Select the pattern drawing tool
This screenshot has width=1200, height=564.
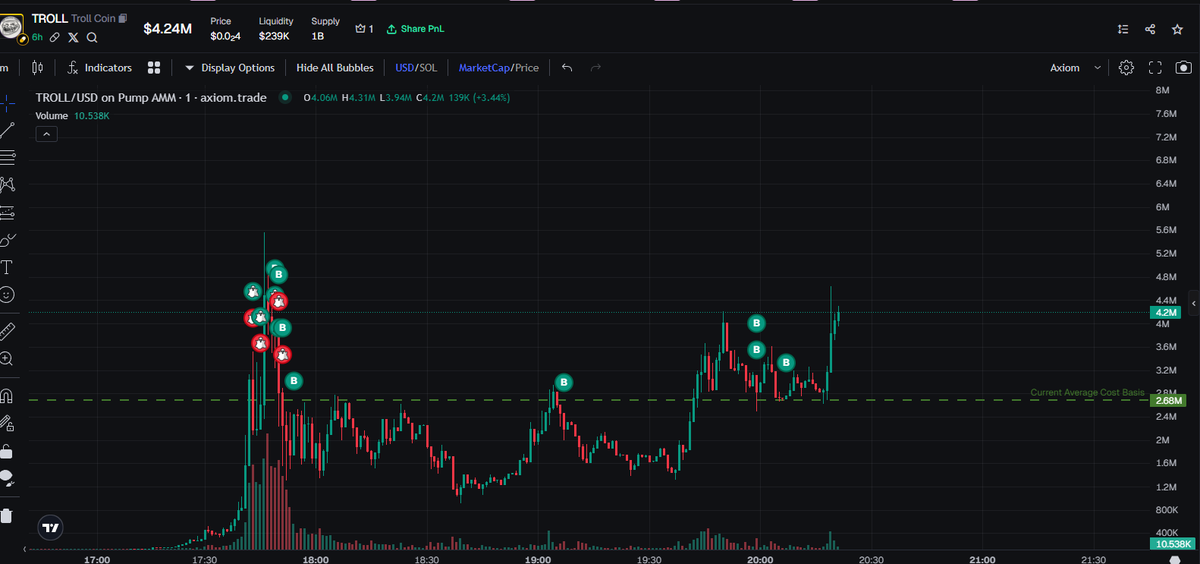coord(7,184)
